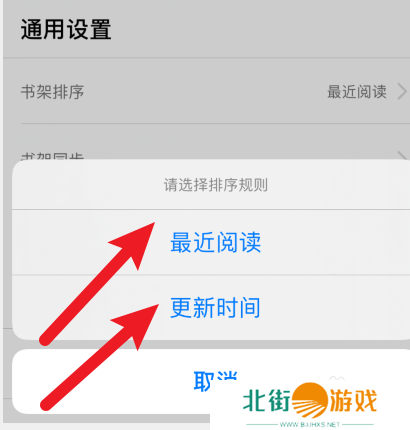This screenshot has width=410, height=430.
Task: Open the 书架排序 setting label
Action: click(x=52, y=92)
